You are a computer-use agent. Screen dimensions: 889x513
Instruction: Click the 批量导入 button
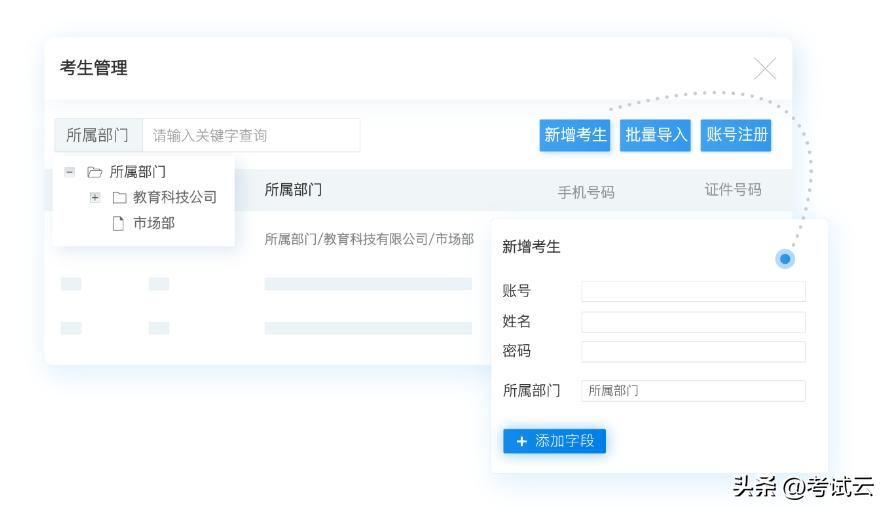click(x=655, y=135)
